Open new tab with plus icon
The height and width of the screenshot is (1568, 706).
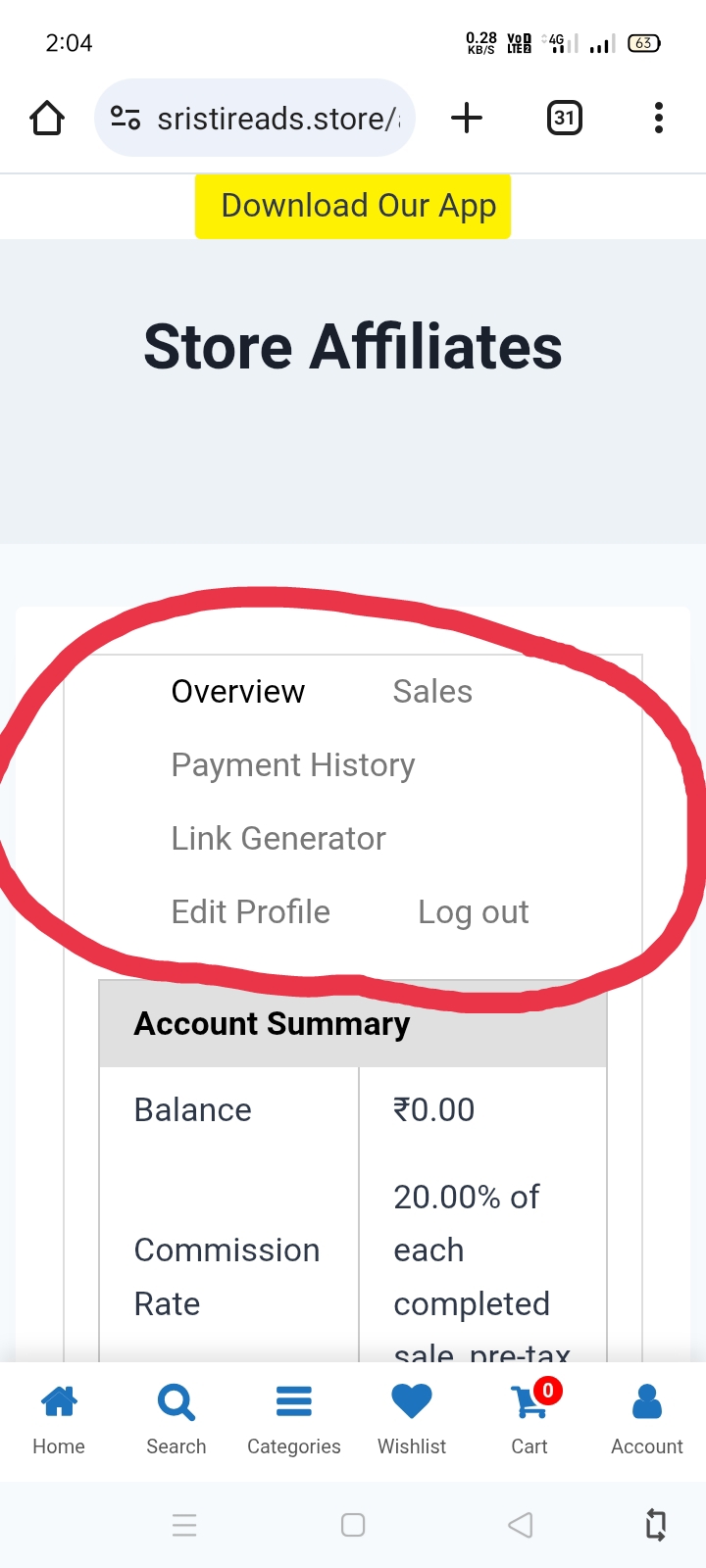(x=467, y=119)
